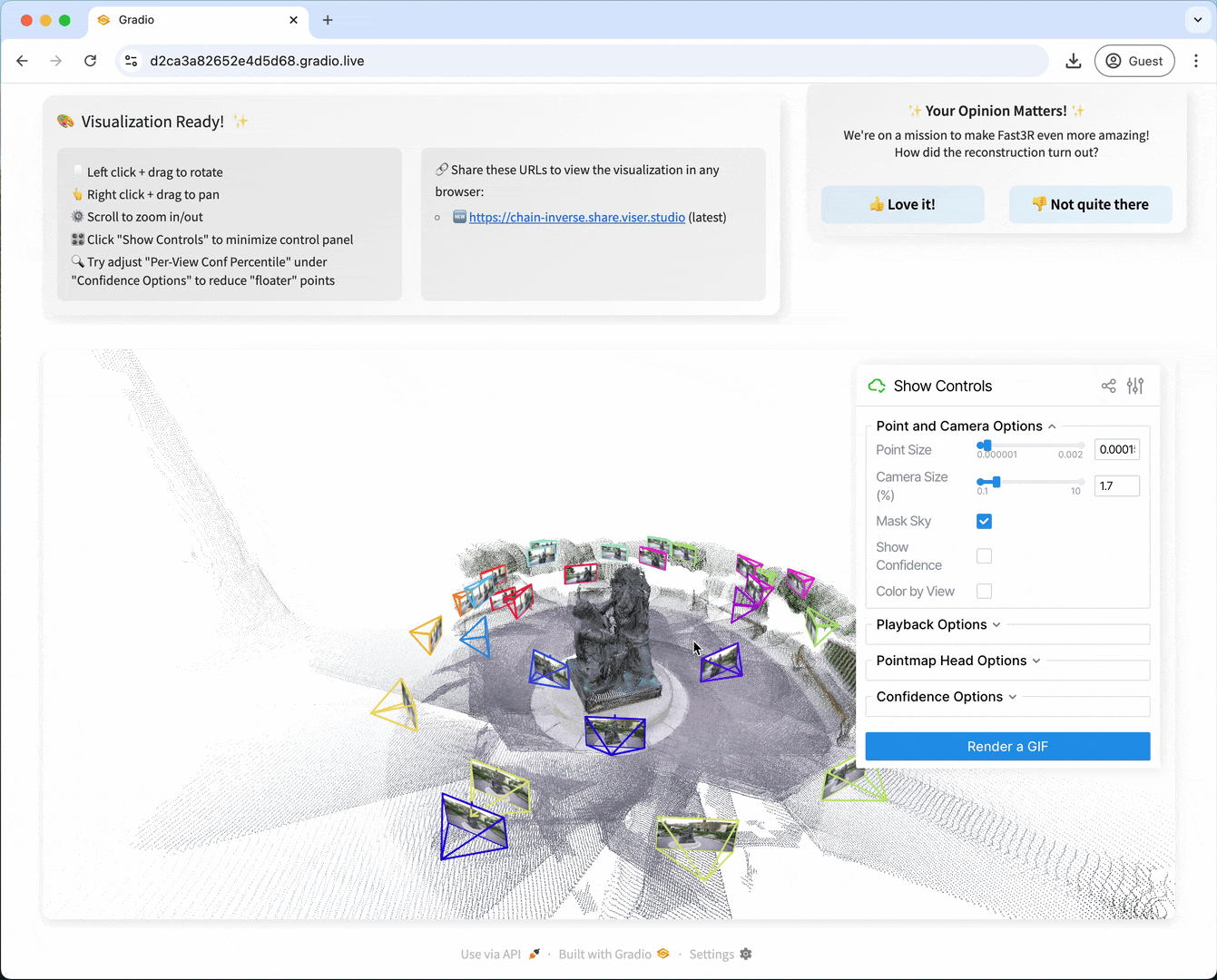Viewport: 1217px width, 980px height.
Task: Click the Gradio logo in the footer
Action: (663, 954)
